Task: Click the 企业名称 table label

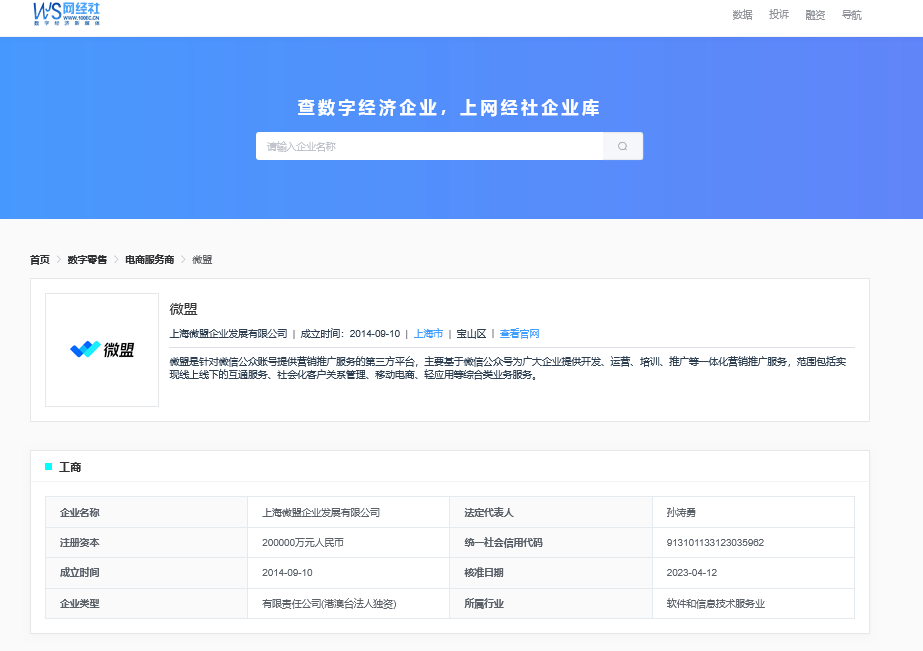Action: tap(79, 513)
